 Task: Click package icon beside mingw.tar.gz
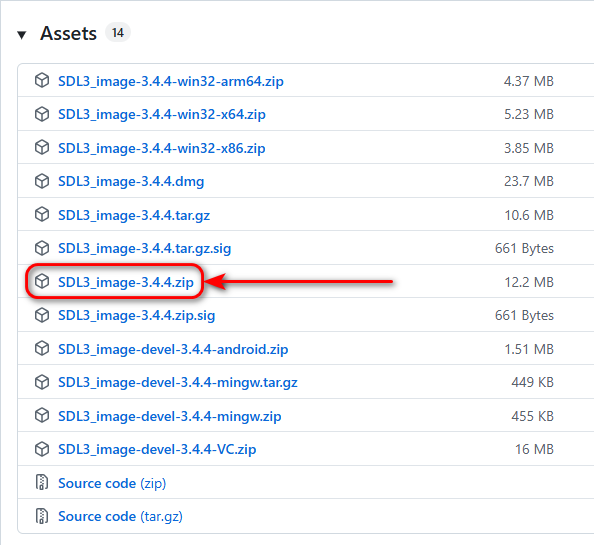tap(42, 382)
